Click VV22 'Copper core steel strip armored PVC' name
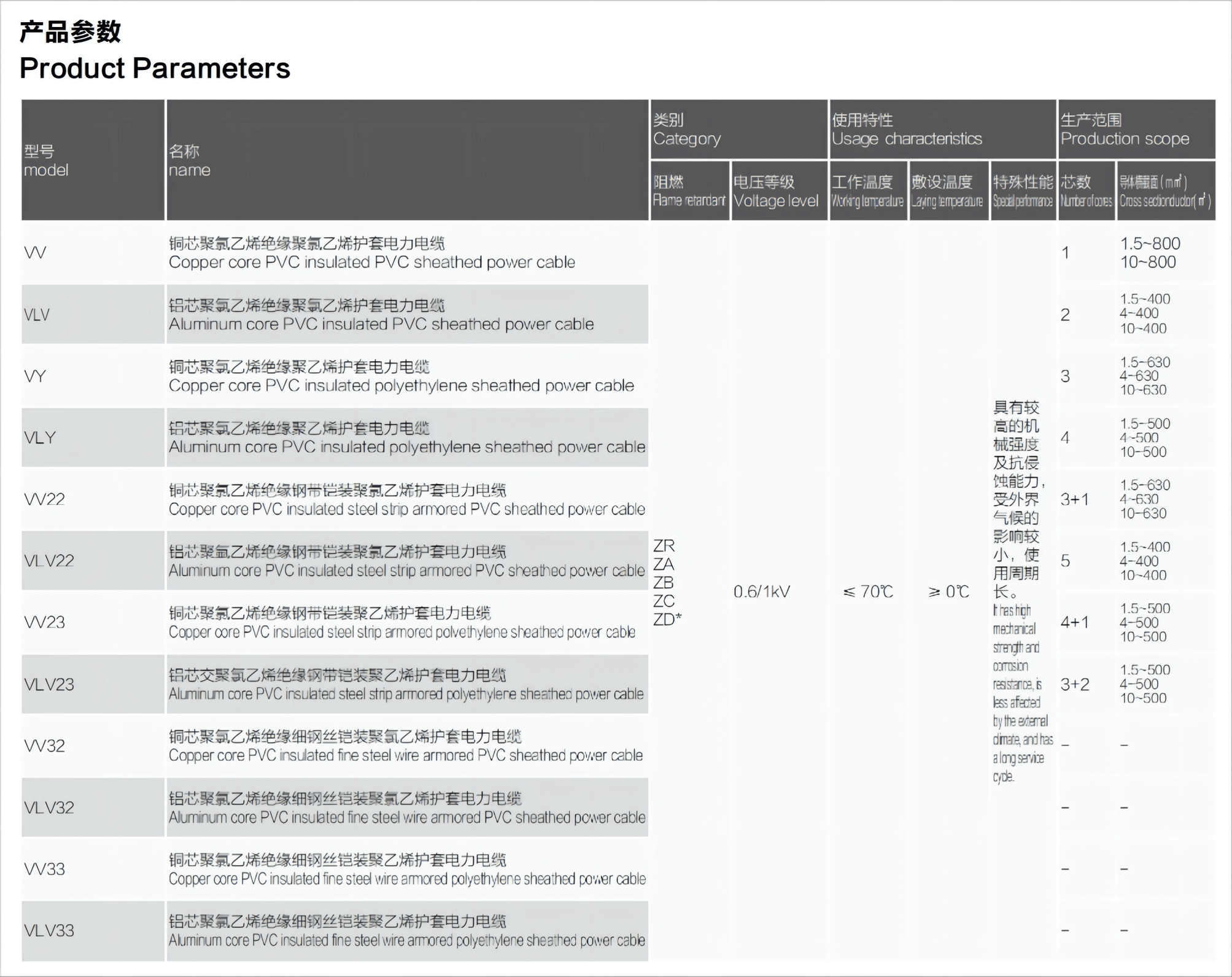1232x977 pixels. 407,509
